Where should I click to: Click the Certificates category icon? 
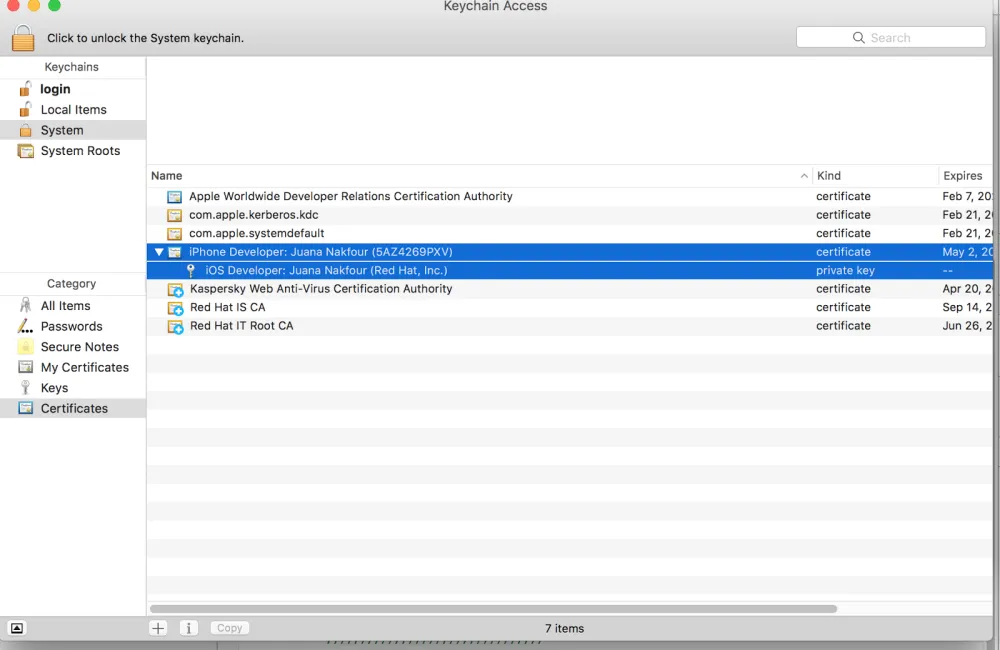pyautogui.click(x=26, y=408)
